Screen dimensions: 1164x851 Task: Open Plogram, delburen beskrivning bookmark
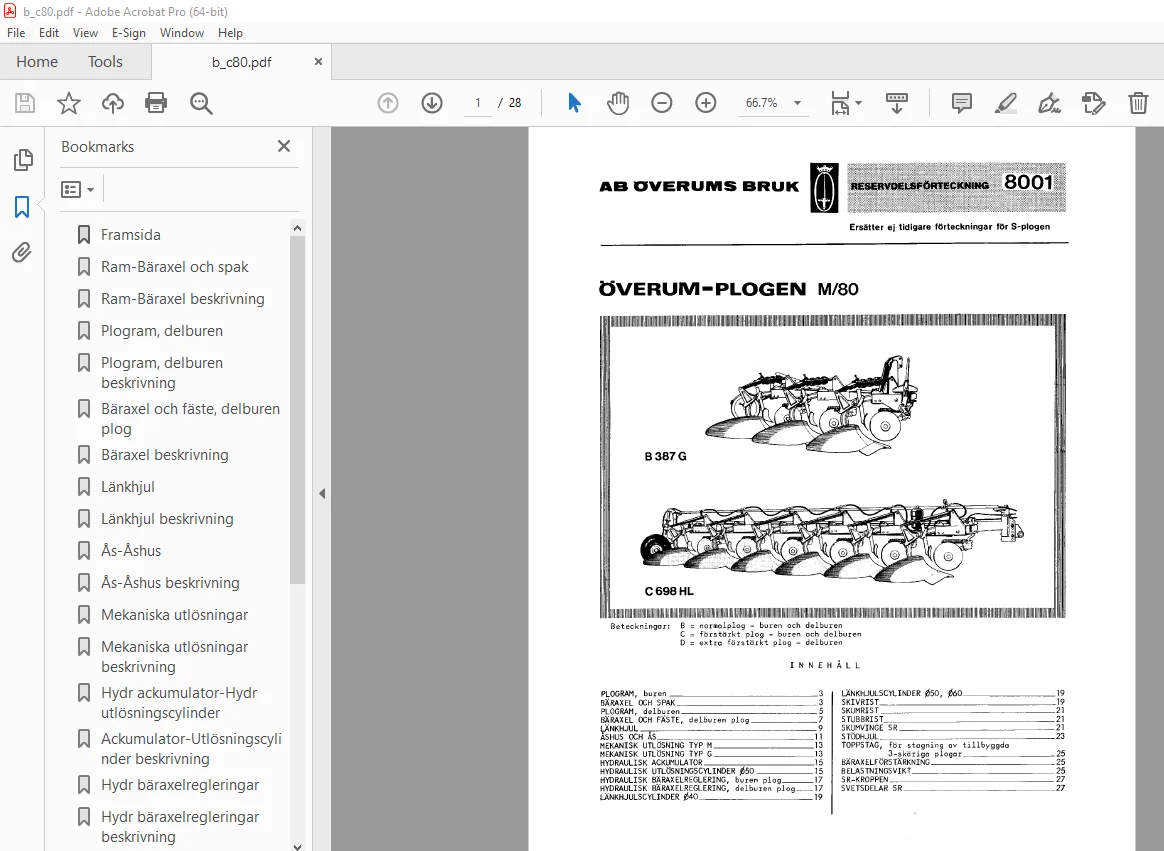[162, 373]
